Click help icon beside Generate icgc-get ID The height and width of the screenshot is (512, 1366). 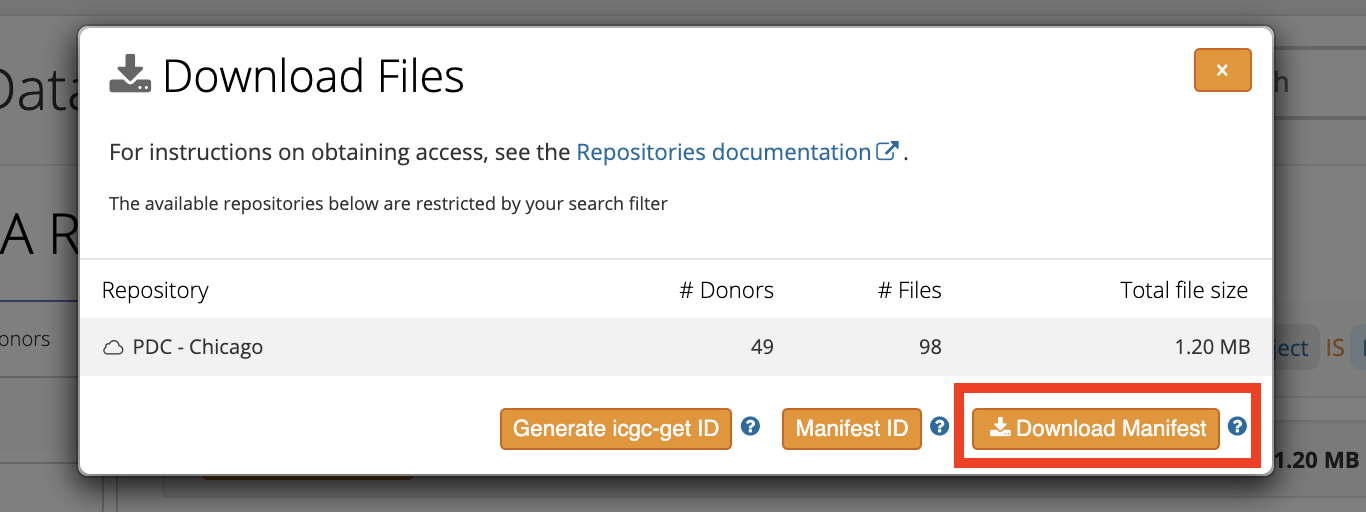tap(750, 427)
